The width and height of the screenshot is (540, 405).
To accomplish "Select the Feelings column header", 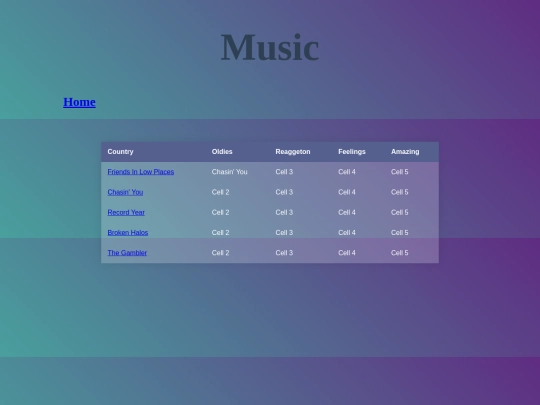I will (x=352, y=152).
